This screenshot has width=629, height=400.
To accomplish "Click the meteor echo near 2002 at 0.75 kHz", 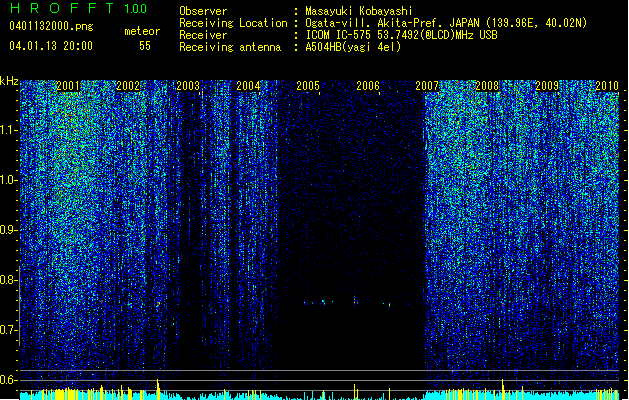I will (x=158, y=304).
